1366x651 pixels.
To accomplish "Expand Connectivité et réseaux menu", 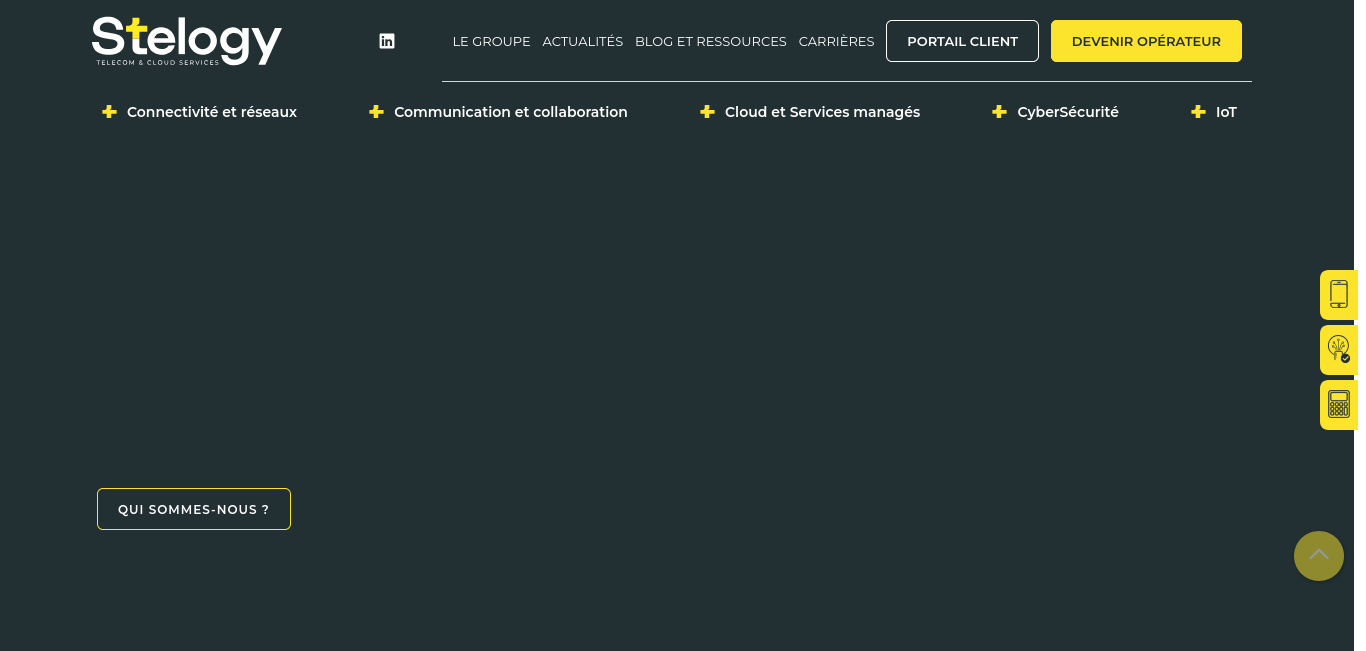I will pos(212,112).
